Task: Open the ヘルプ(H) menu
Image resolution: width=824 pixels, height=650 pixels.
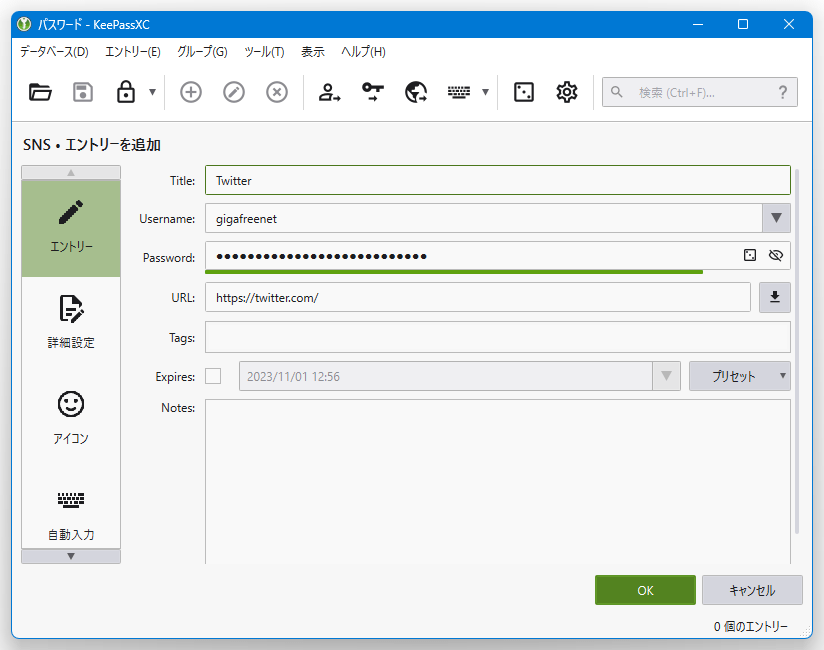Action: pos(363,51)
